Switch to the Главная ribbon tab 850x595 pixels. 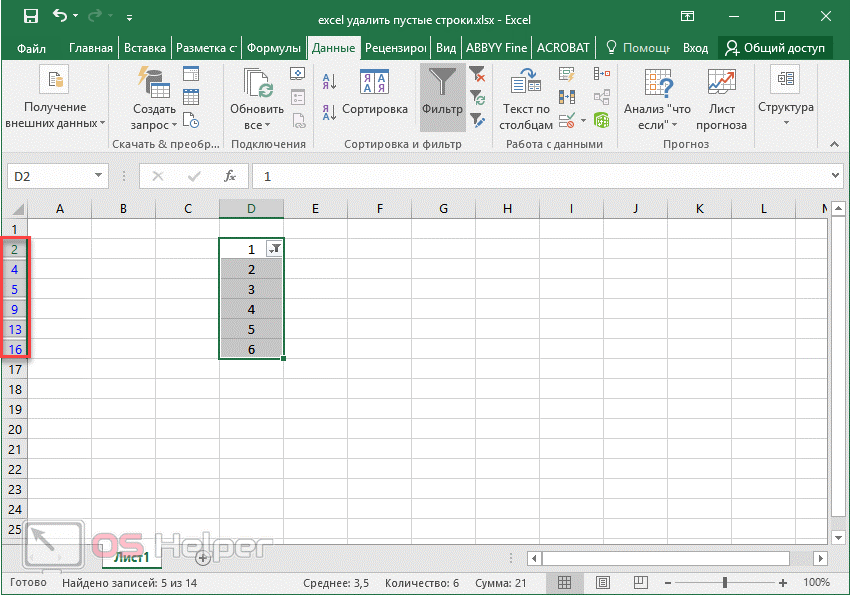point(91,47)
